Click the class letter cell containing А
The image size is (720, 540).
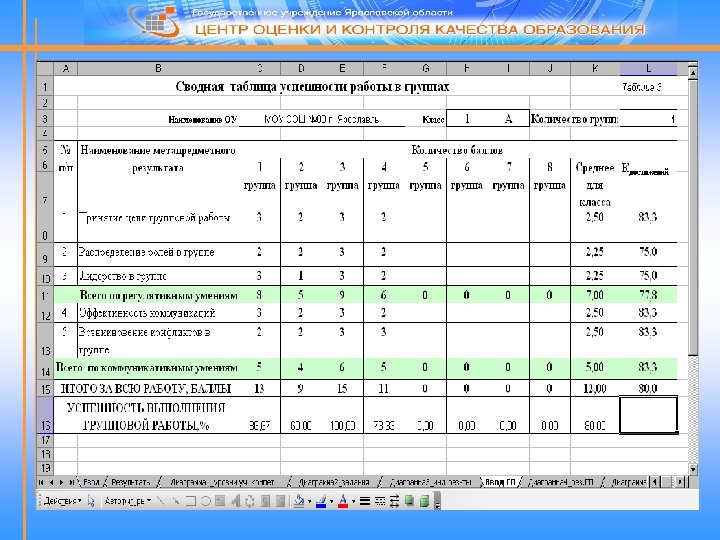(x=508, y=119)
